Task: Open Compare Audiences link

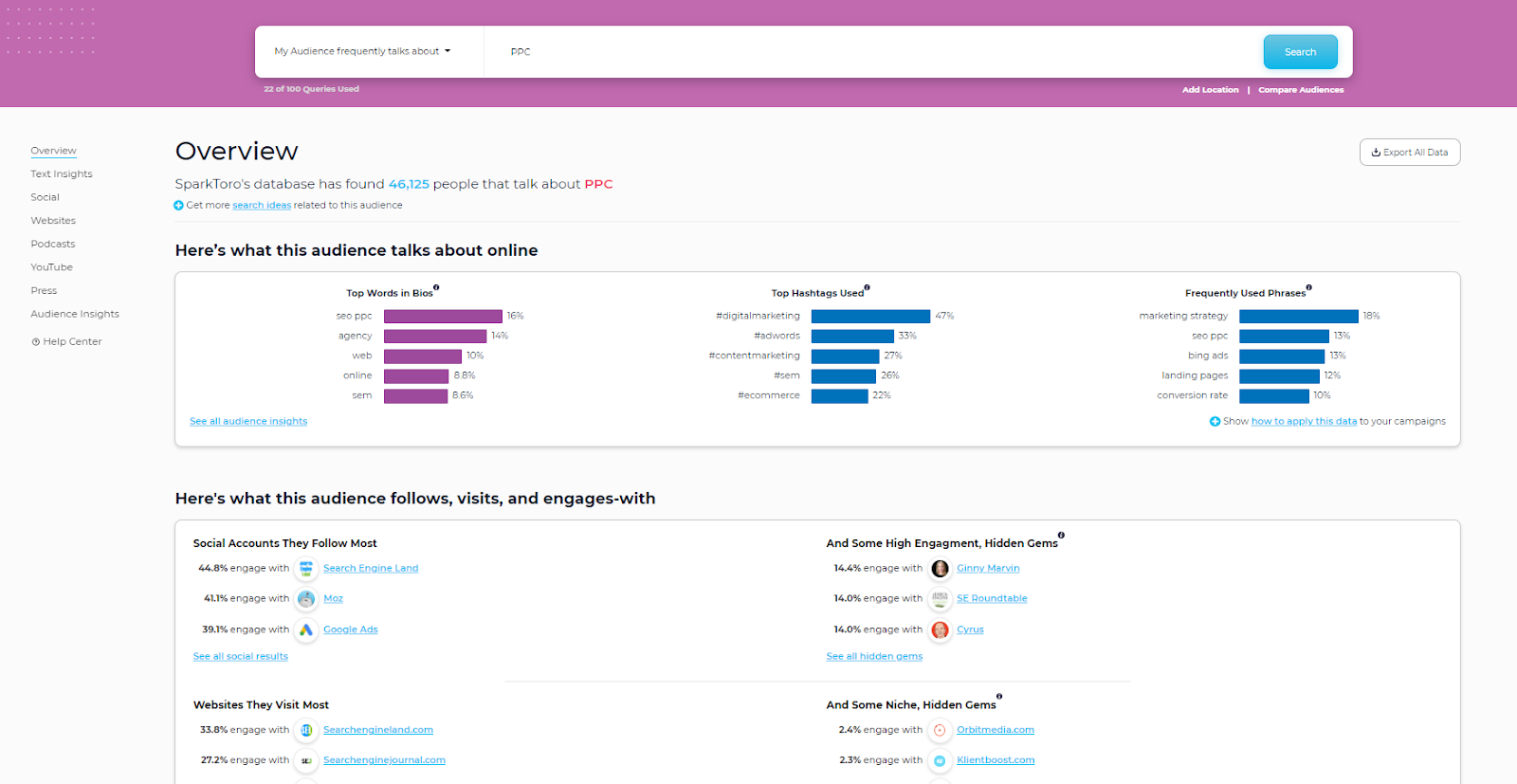Action: [1301, 90]
